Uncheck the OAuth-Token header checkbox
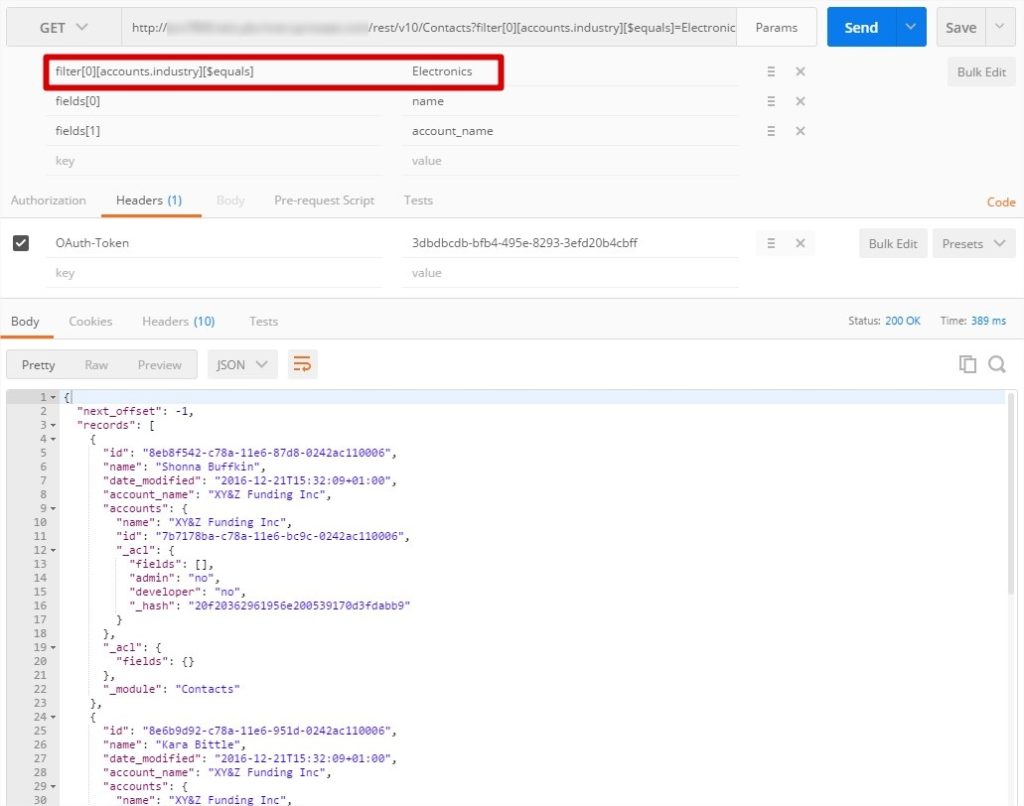The height and width of the screenshot is (806, 1024). pos(21,243)
